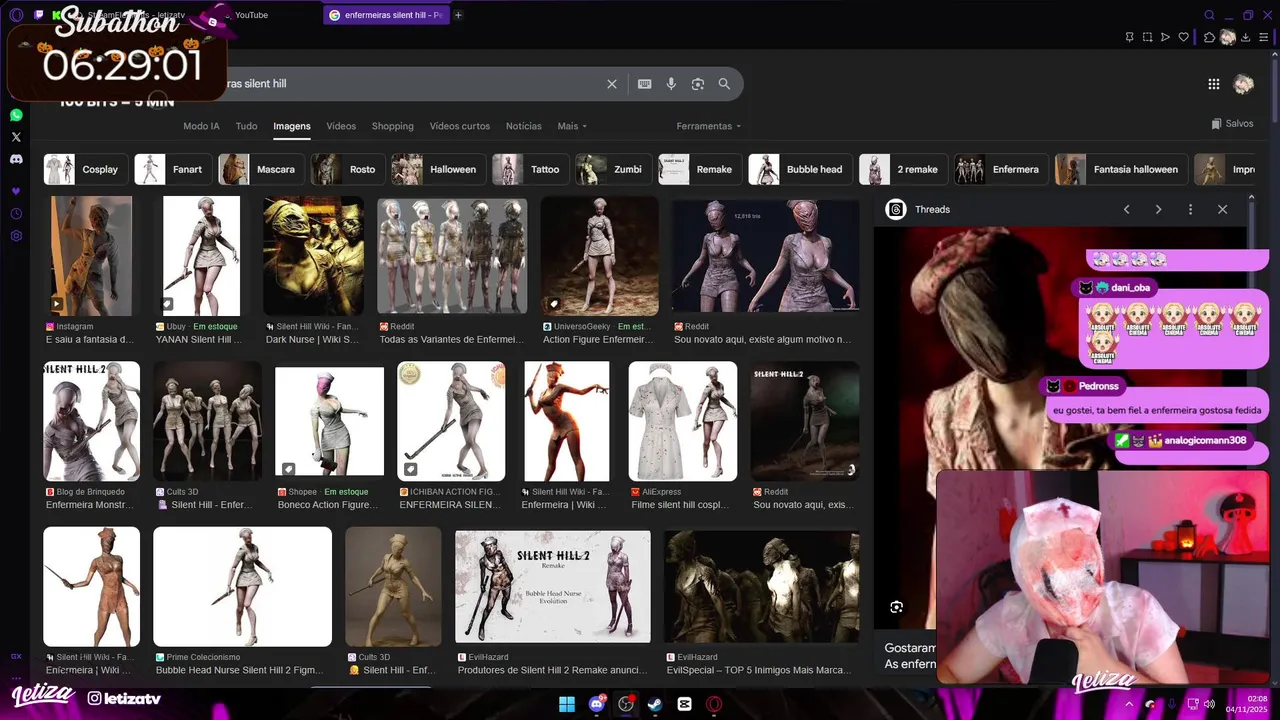The height and width of the screenshot is (720, 1280).
Task: Switch to the Tudo results tab
Action: click(246, 126)
